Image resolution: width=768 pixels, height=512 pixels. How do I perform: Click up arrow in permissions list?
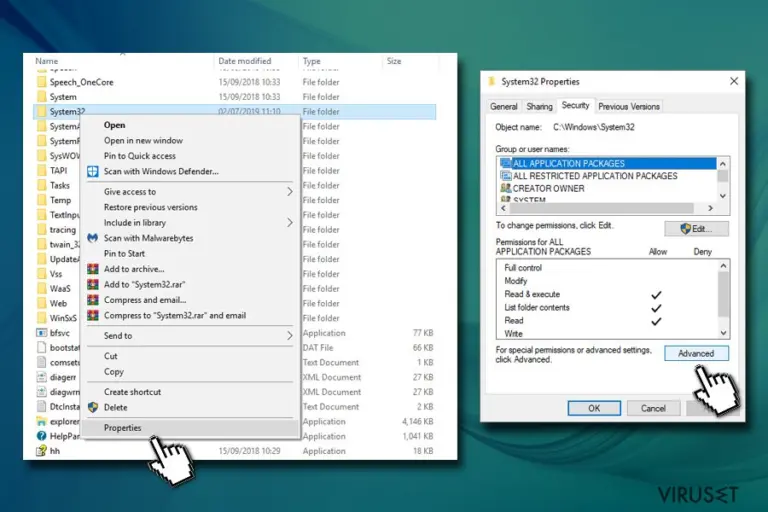(x=723, y=266)
